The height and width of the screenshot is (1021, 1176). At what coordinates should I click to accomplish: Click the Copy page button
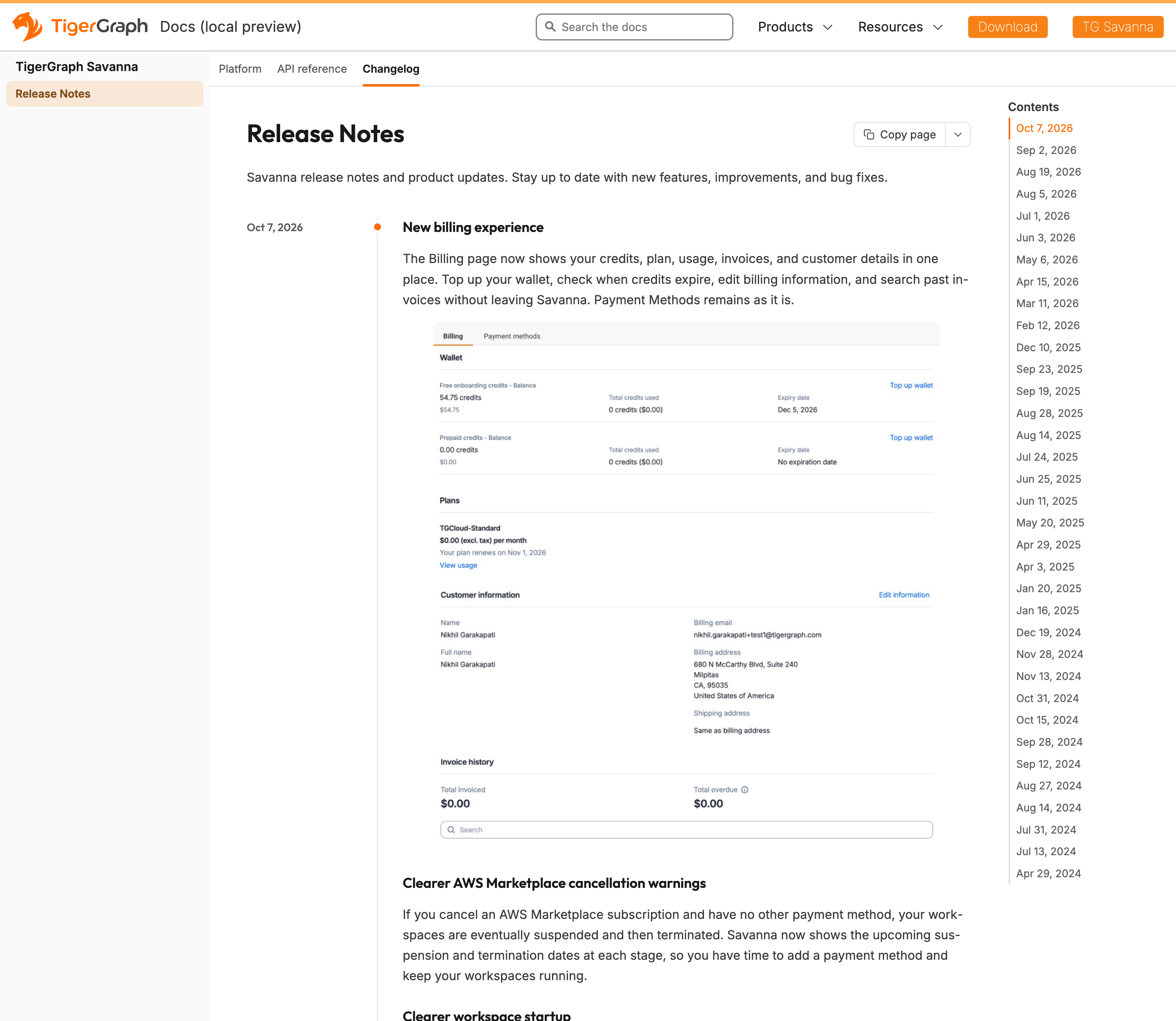pyautogui.click(x=900, y=134)
